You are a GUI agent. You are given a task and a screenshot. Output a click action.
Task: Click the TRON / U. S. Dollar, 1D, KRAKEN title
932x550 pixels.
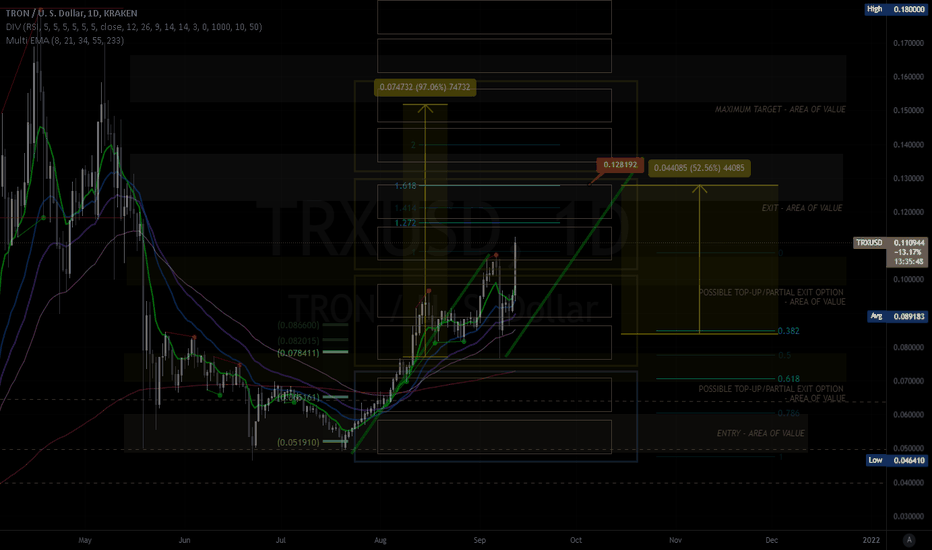click(71, 13)
